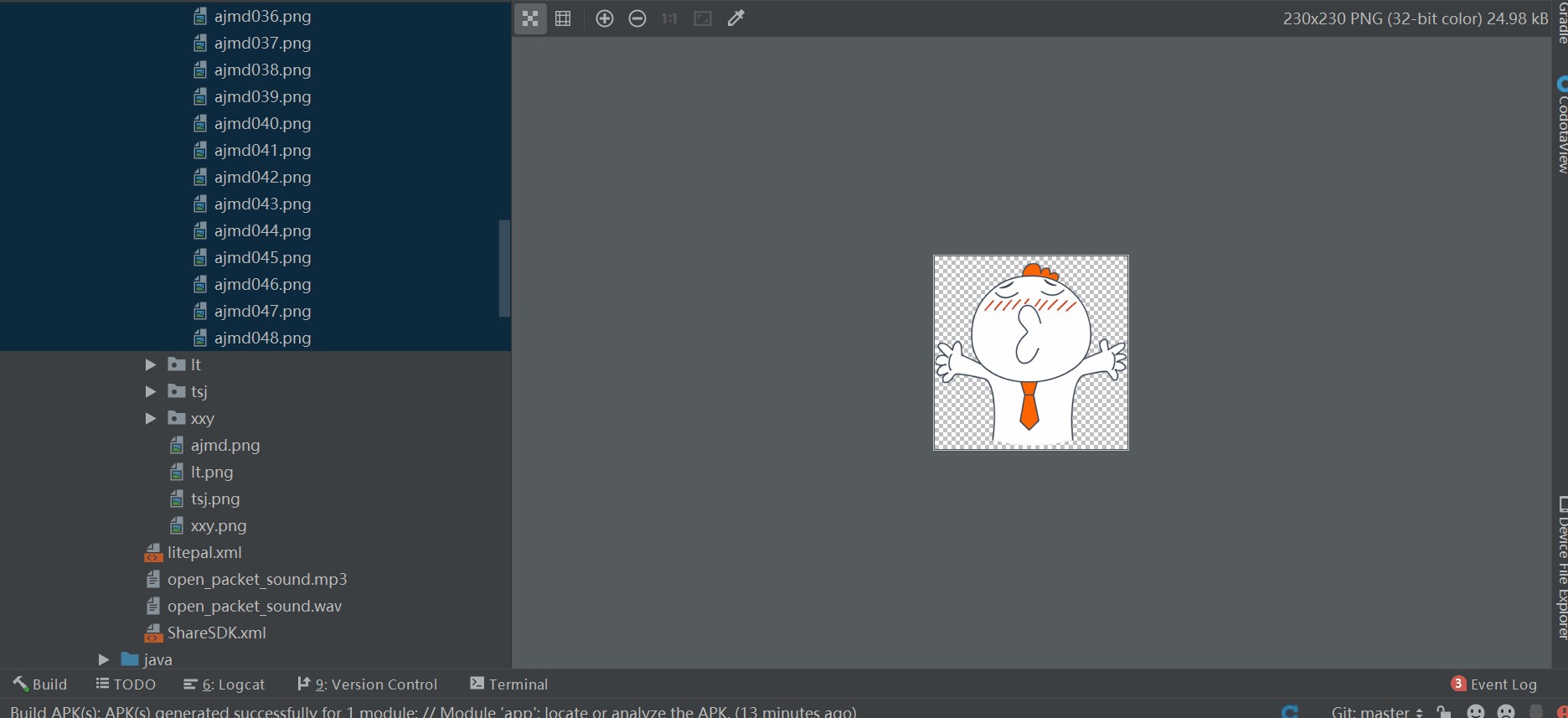
Task: Expand the tsj folder
Action: click(151, 391)
